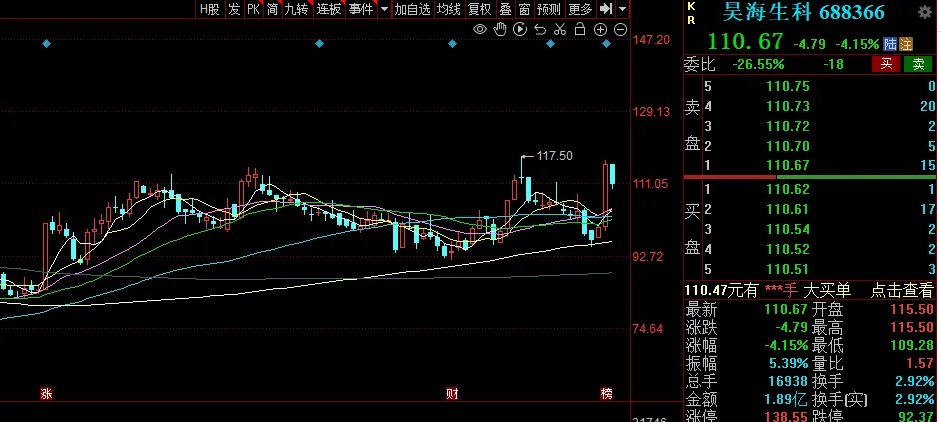
Task: Toggle 复权 price adjustment
Action: pyautogui.click(x=479, y=9)
